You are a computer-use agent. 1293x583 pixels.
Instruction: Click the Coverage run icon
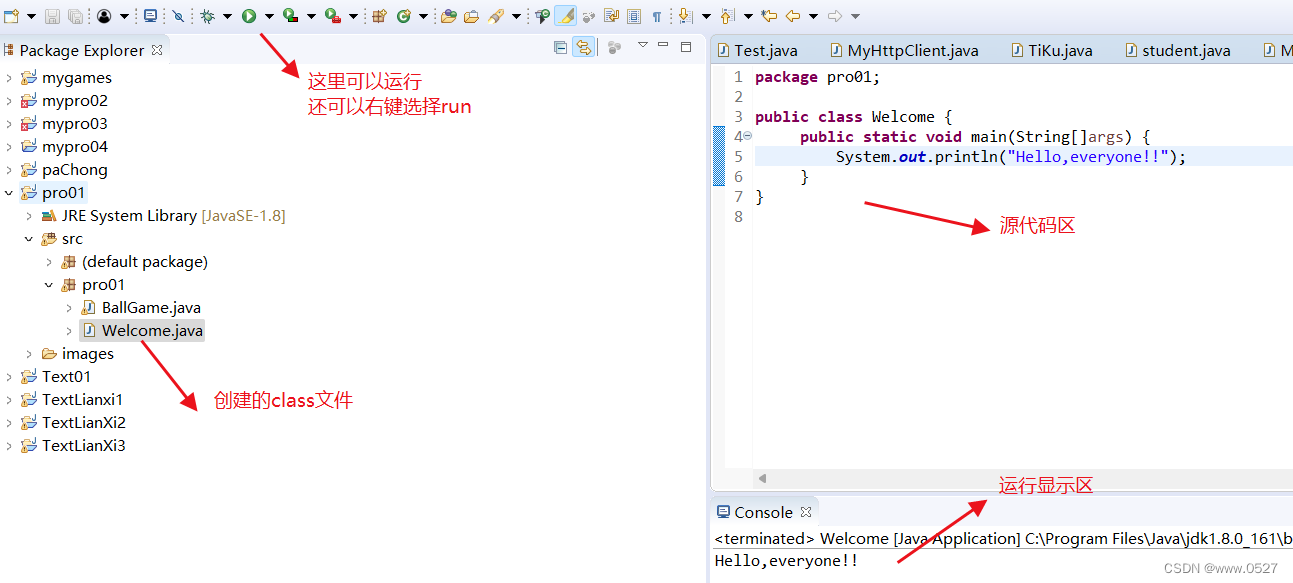(289, 15)
